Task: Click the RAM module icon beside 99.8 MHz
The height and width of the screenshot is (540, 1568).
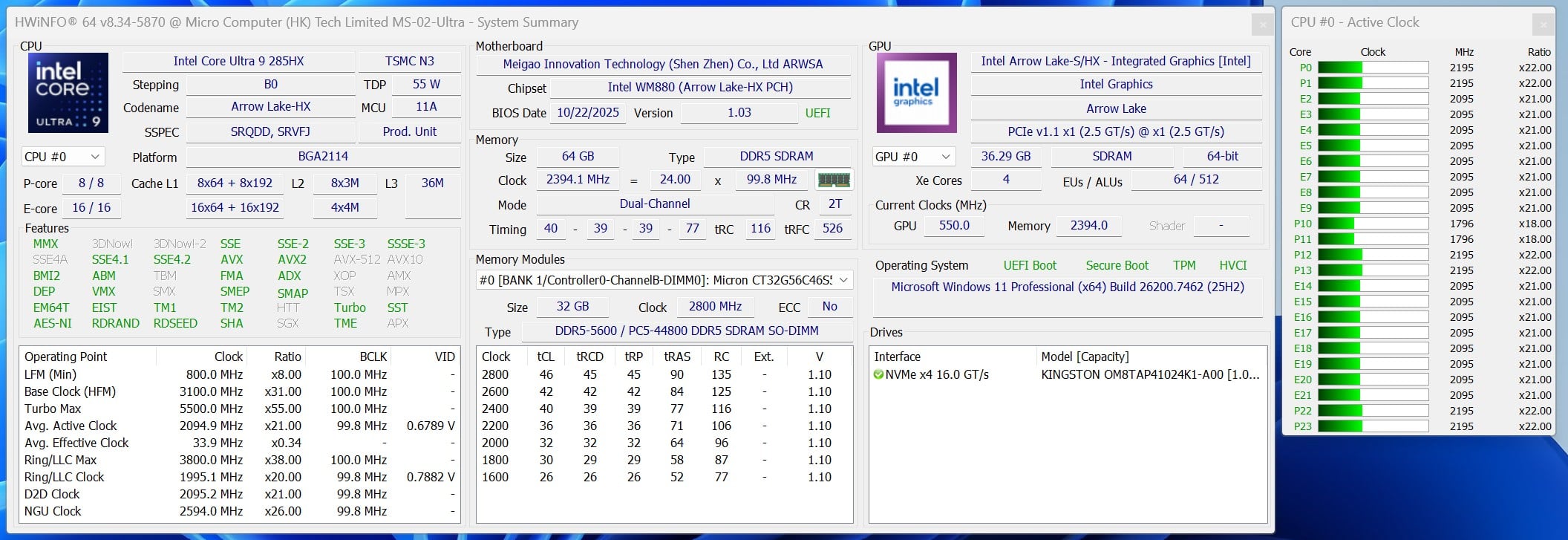Action: [x=833, y=180]
